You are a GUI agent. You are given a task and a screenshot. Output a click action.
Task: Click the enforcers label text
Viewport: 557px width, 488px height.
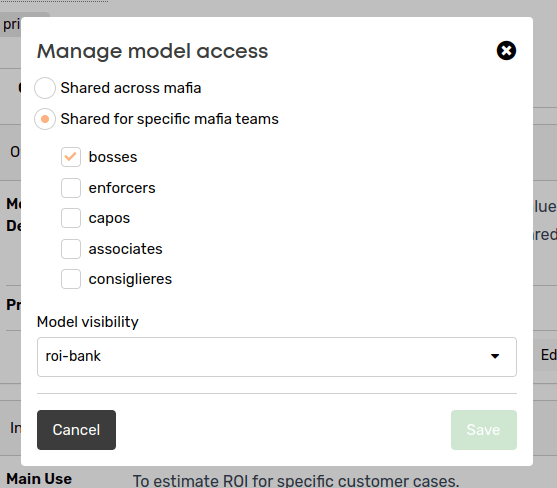122,188
